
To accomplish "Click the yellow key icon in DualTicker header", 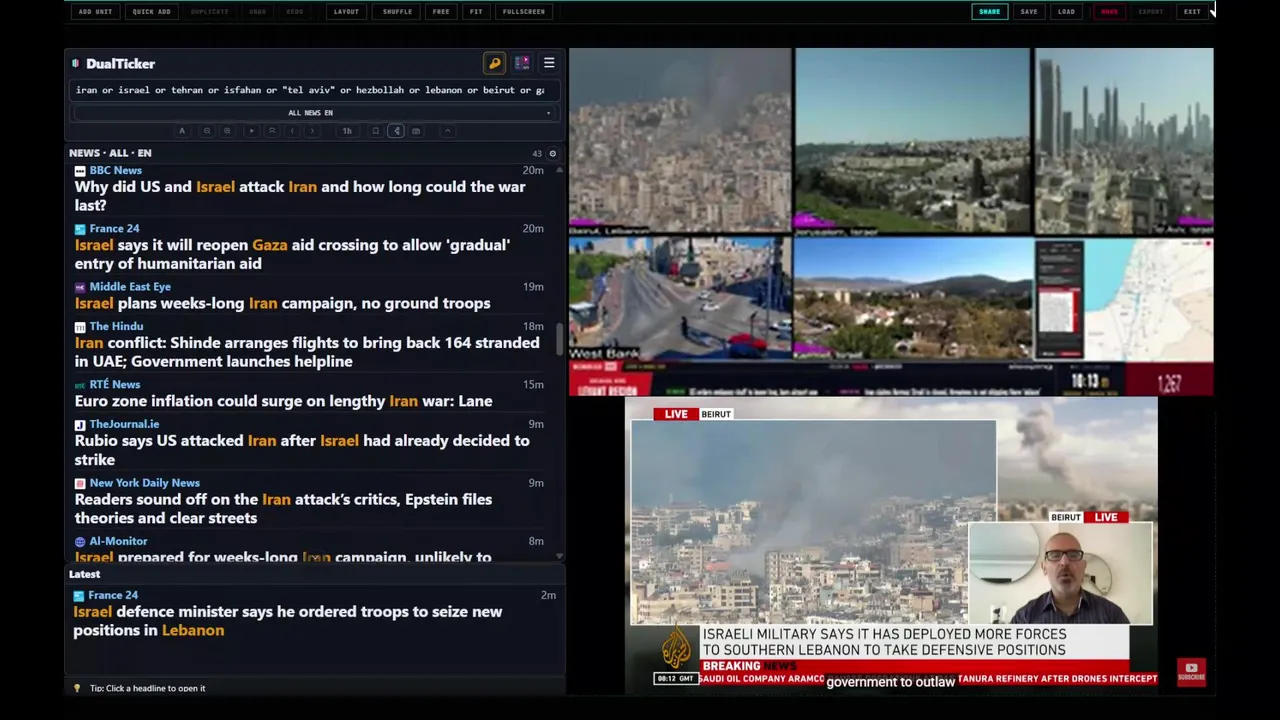I will (x=495, y=63).
